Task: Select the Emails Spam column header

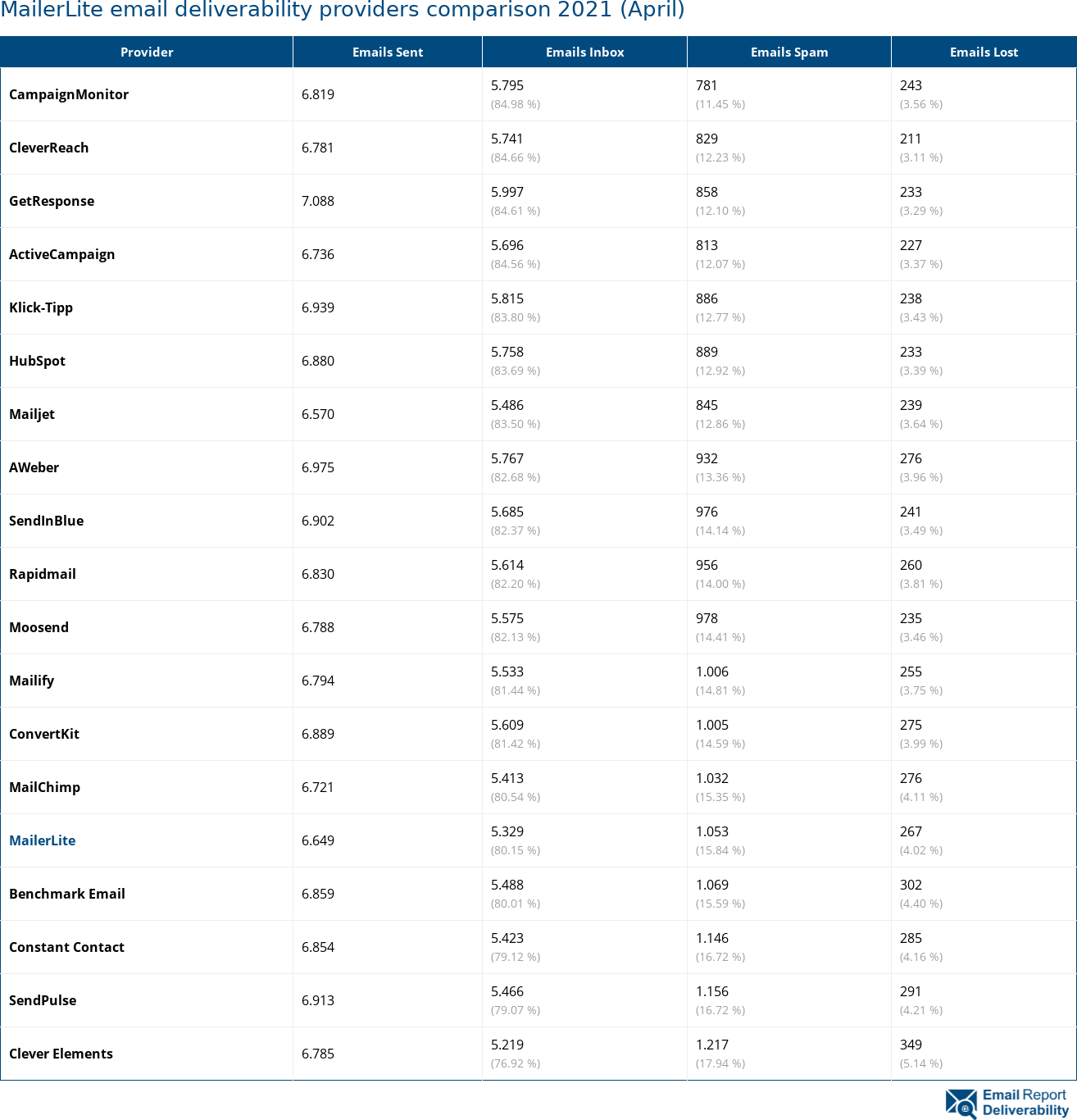Action: click(x=788, y=52)
